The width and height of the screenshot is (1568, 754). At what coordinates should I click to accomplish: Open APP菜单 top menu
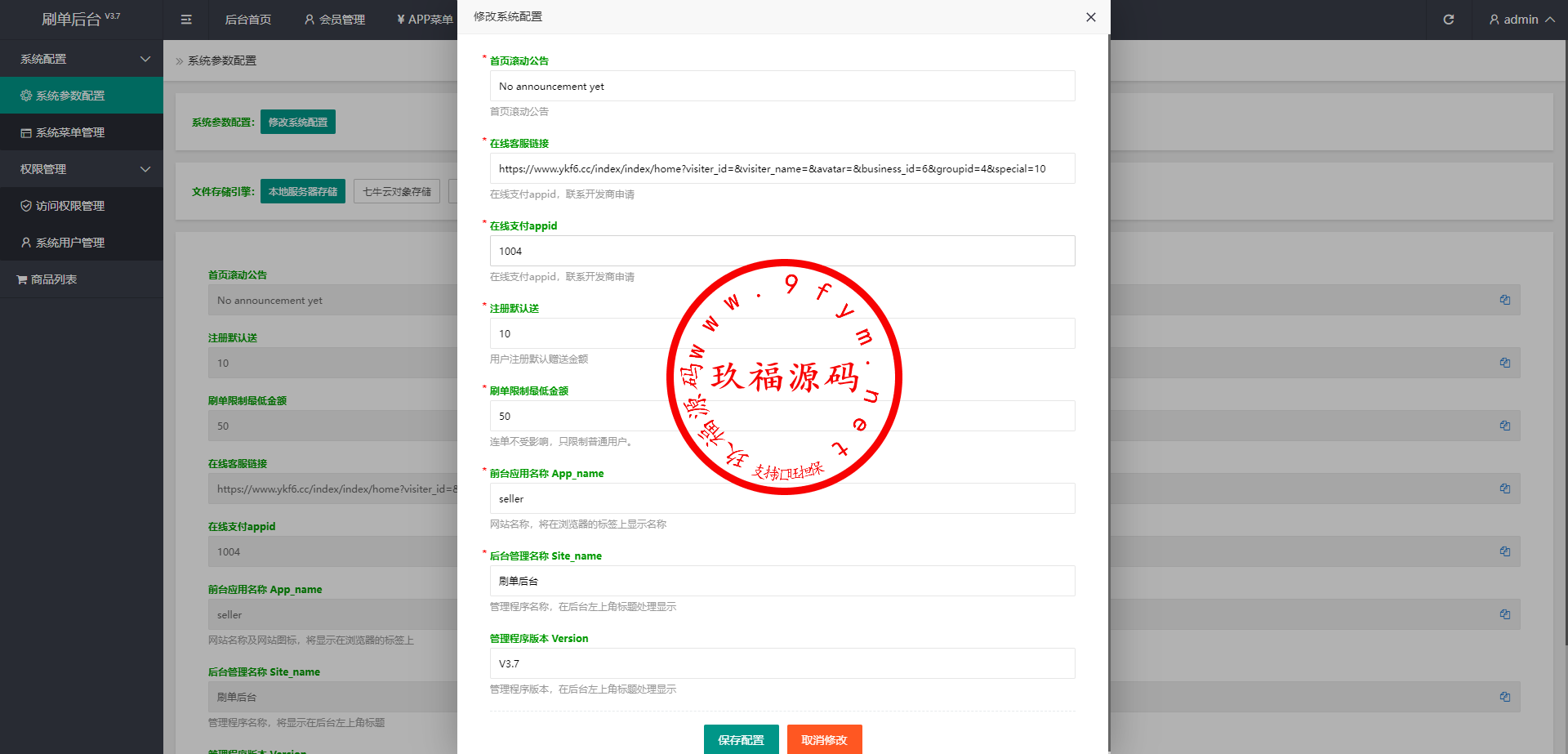pos(425,20)
